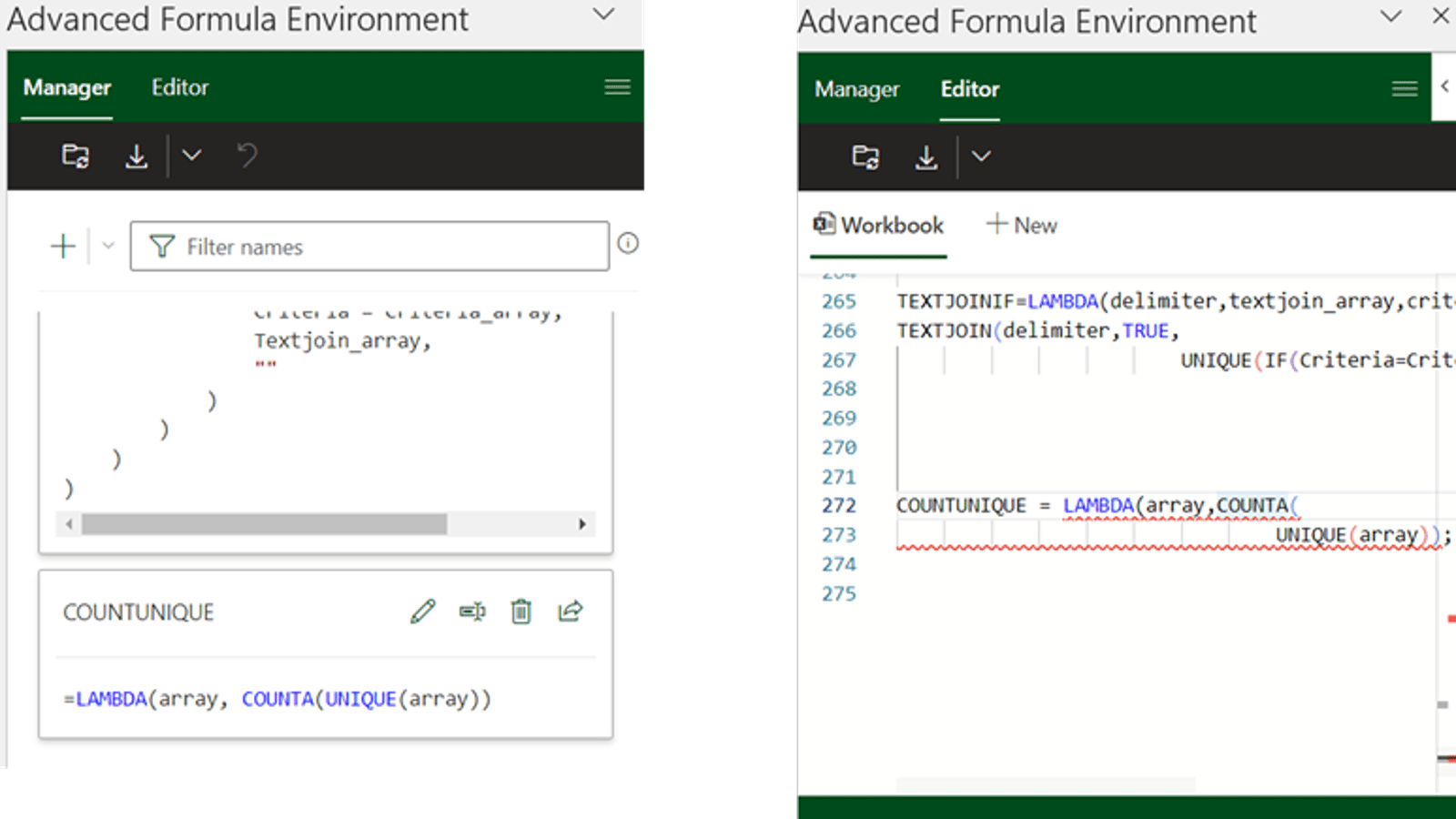Screen dimensions: 1456x819
Task: Click the sync folder icon in Editor toolbar
Action: click(865, 157)
